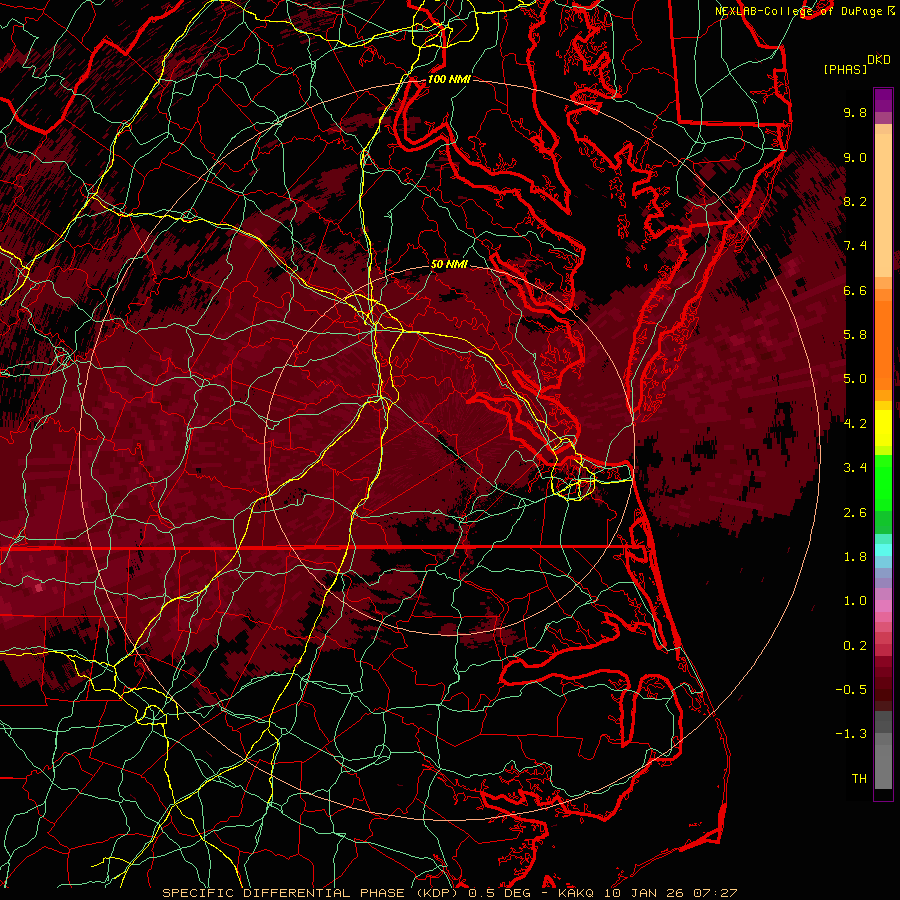Click the 4.2 legend value
This screenshot has width=900, height=900.
855,424
